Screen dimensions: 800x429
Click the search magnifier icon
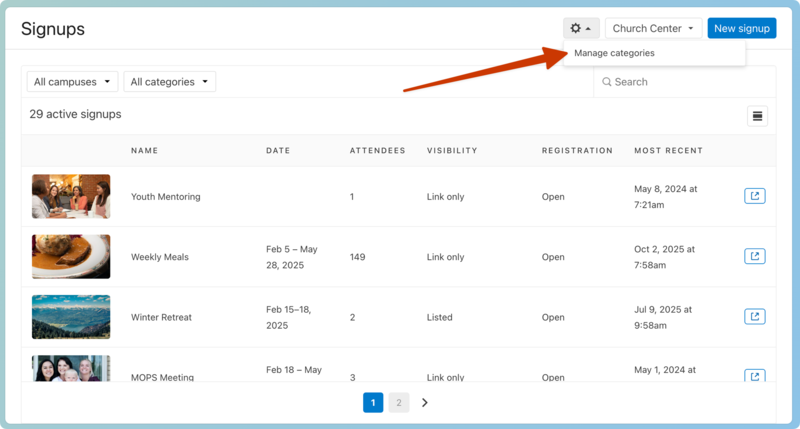[607, 82]
